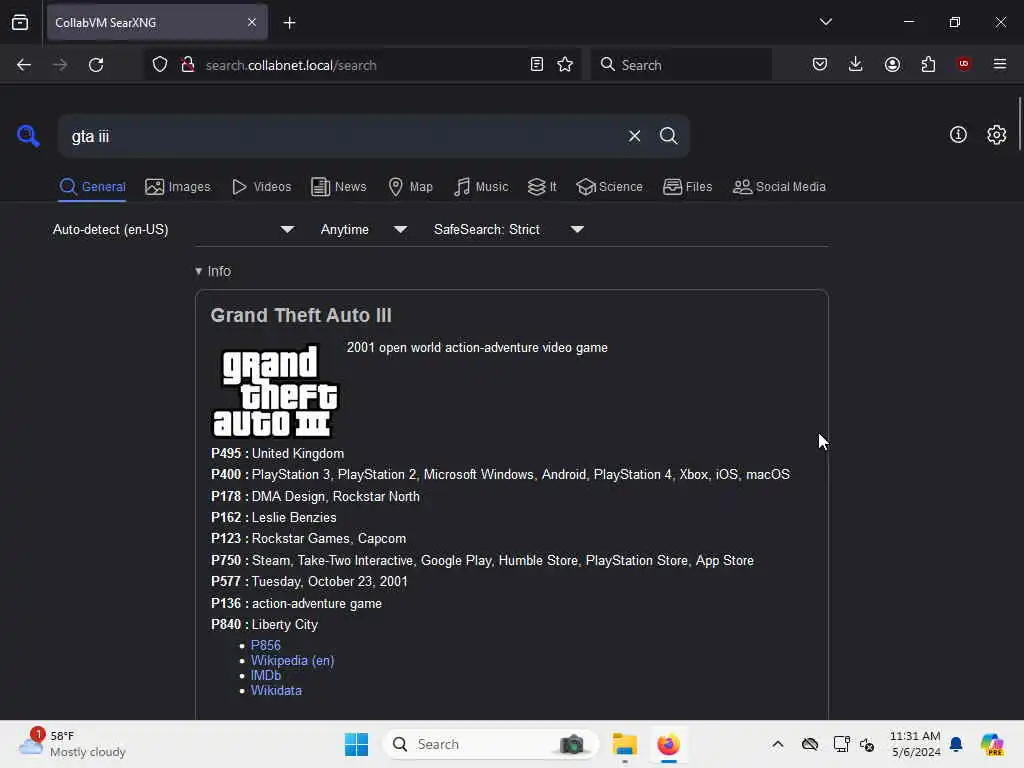Open the IMDb link

tap(265, 675)
